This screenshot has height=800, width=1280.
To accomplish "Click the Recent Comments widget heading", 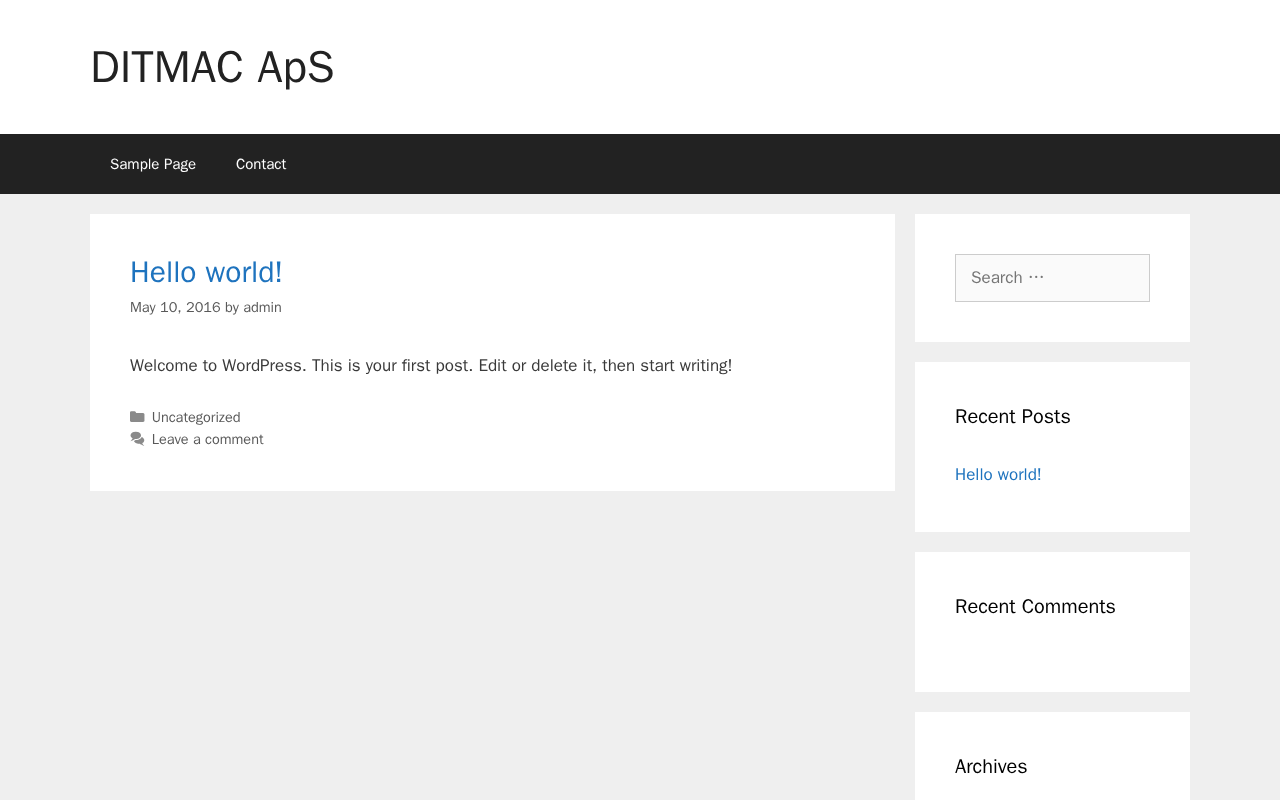I will (1035, 606).
